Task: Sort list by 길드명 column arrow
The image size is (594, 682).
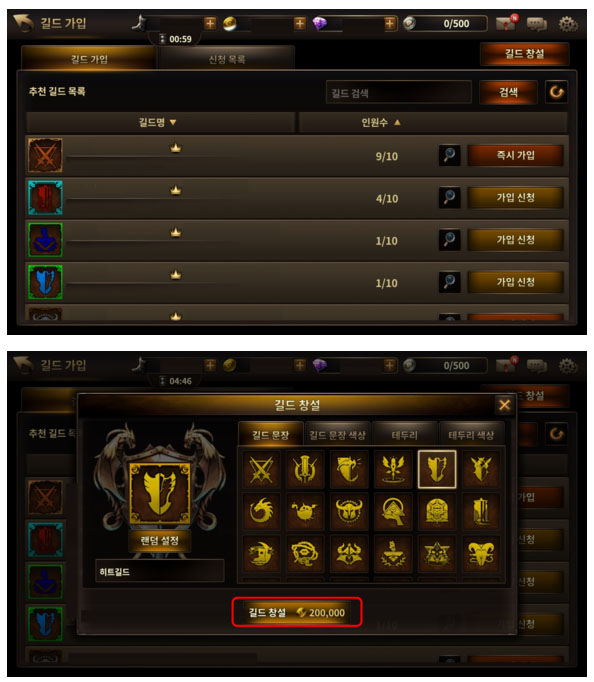Action: pos(173,123)
